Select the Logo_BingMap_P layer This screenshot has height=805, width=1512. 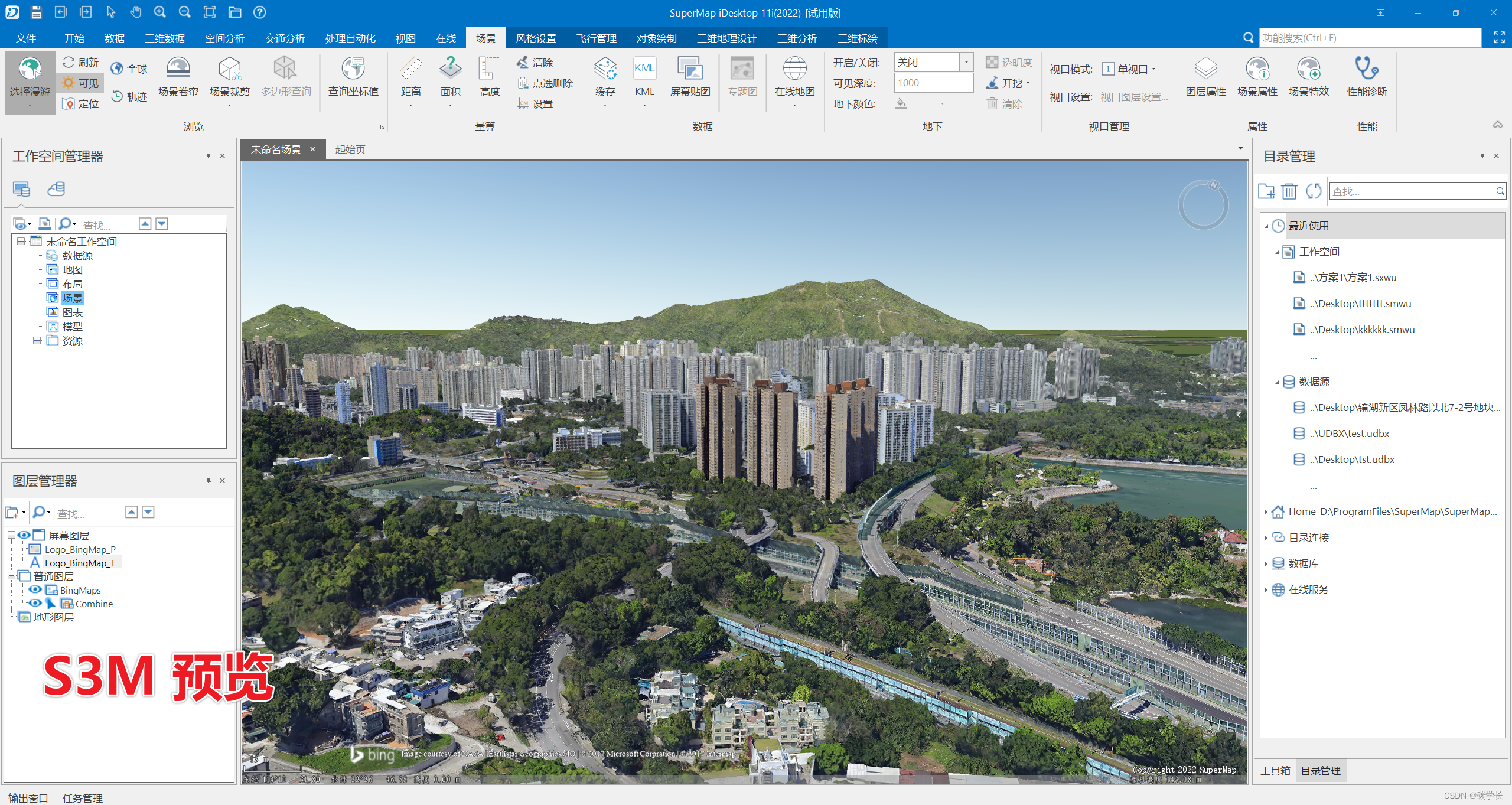pos(80,549)
